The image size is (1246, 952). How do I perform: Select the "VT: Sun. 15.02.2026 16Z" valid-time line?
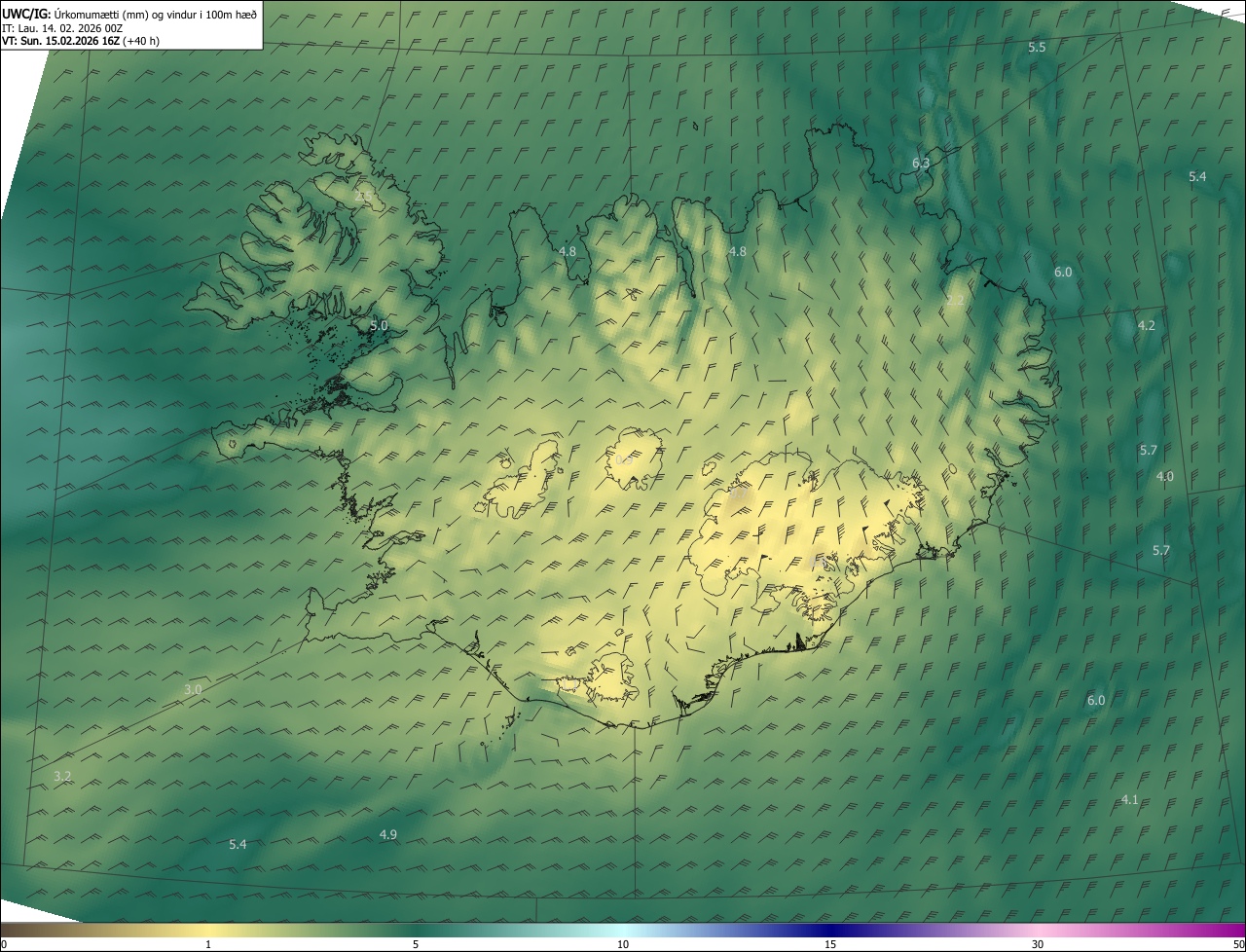[61, 41]
